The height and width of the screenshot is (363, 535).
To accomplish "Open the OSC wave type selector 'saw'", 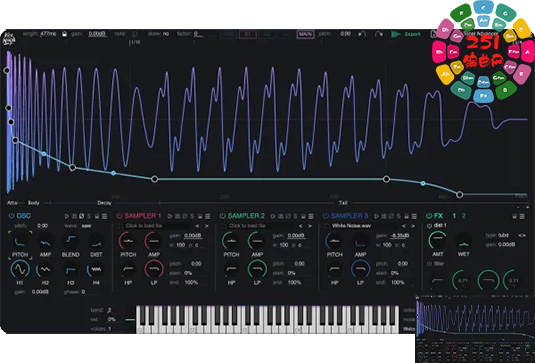I will click(86, 226).
